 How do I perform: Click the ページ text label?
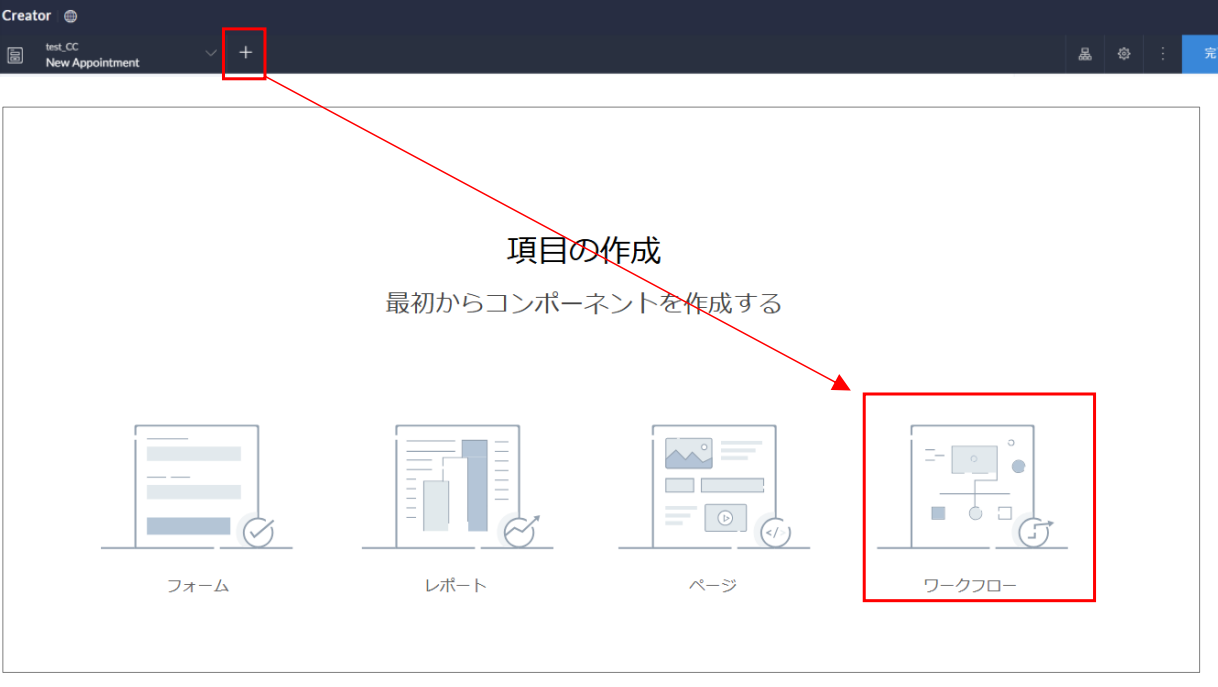click(714, 586)
